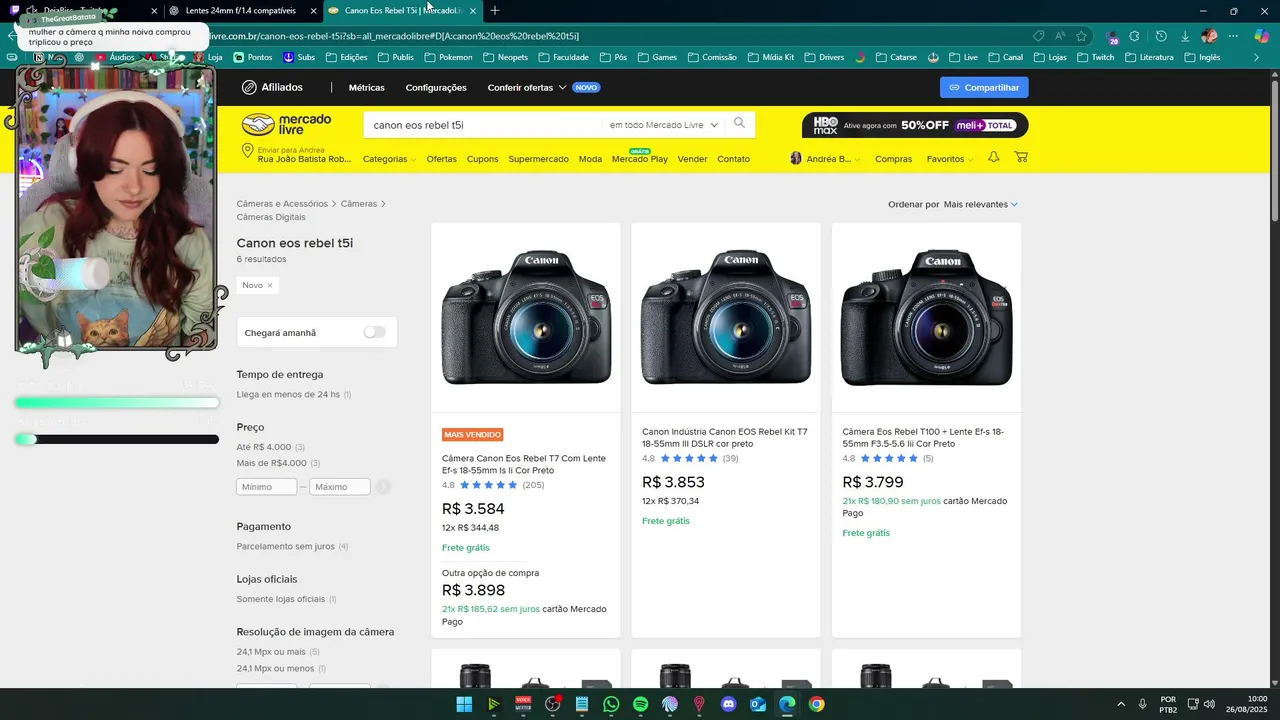Open Google Chrome from taskbar
1280x720 pixels.
817,704
